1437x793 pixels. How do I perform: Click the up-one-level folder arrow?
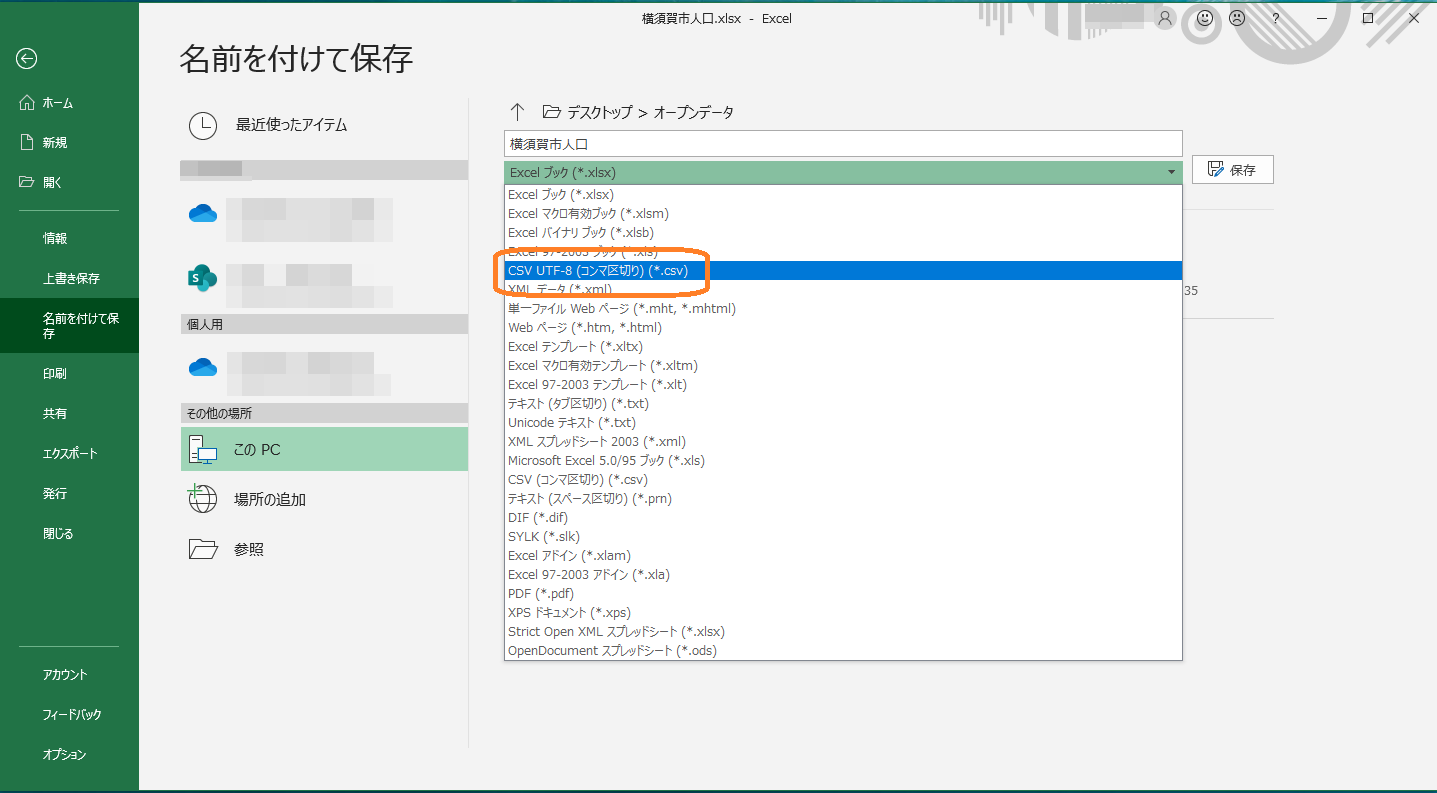pyautogui.click(x=517, y=112)
